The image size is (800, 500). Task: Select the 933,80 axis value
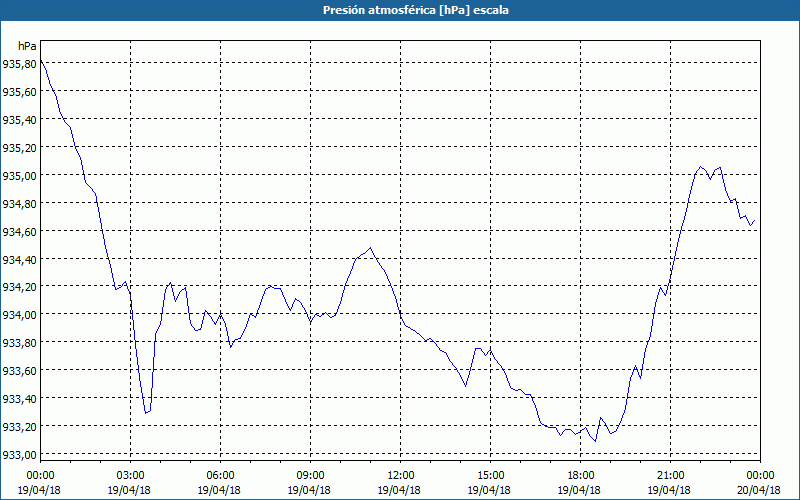19,342
